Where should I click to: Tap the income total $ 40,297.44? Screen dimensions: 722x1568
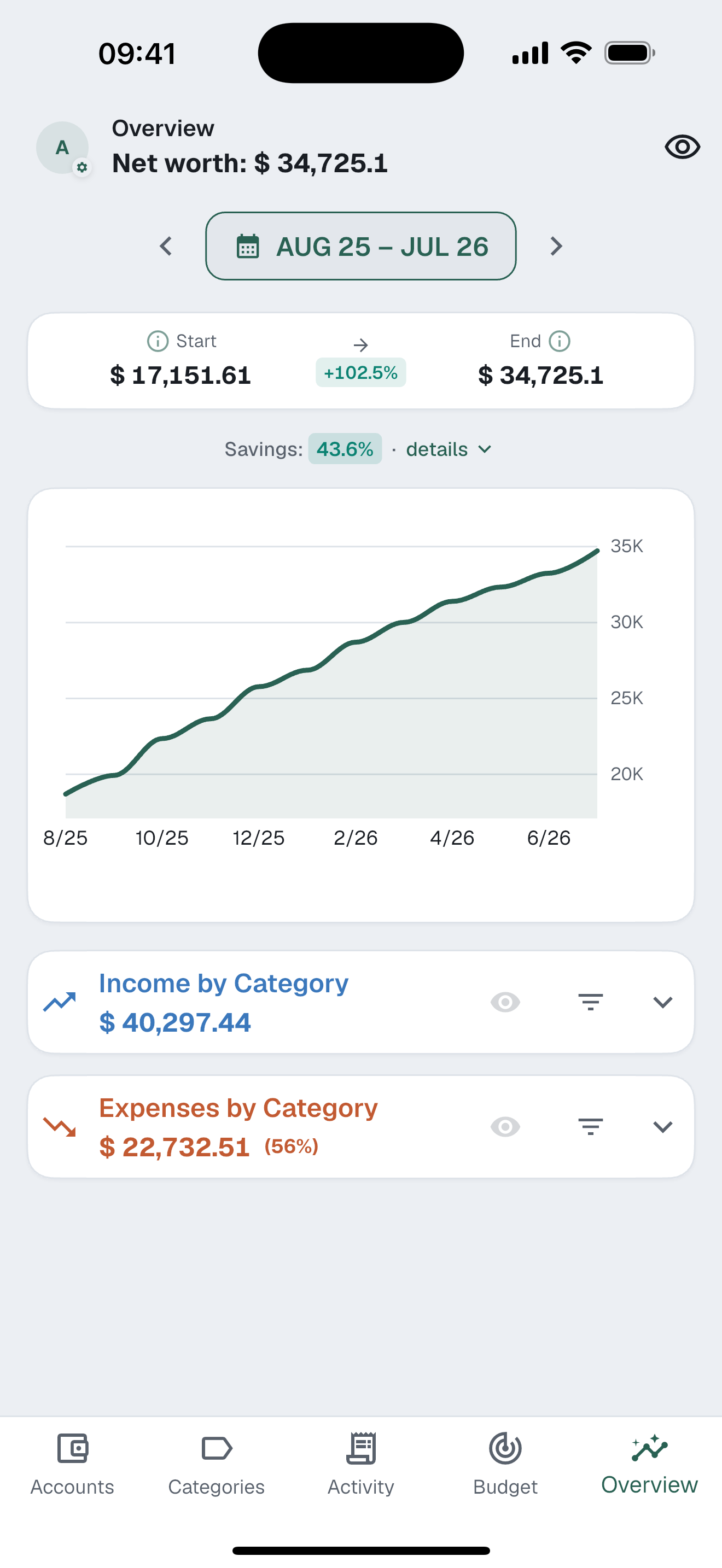[x=174, y=1022]
